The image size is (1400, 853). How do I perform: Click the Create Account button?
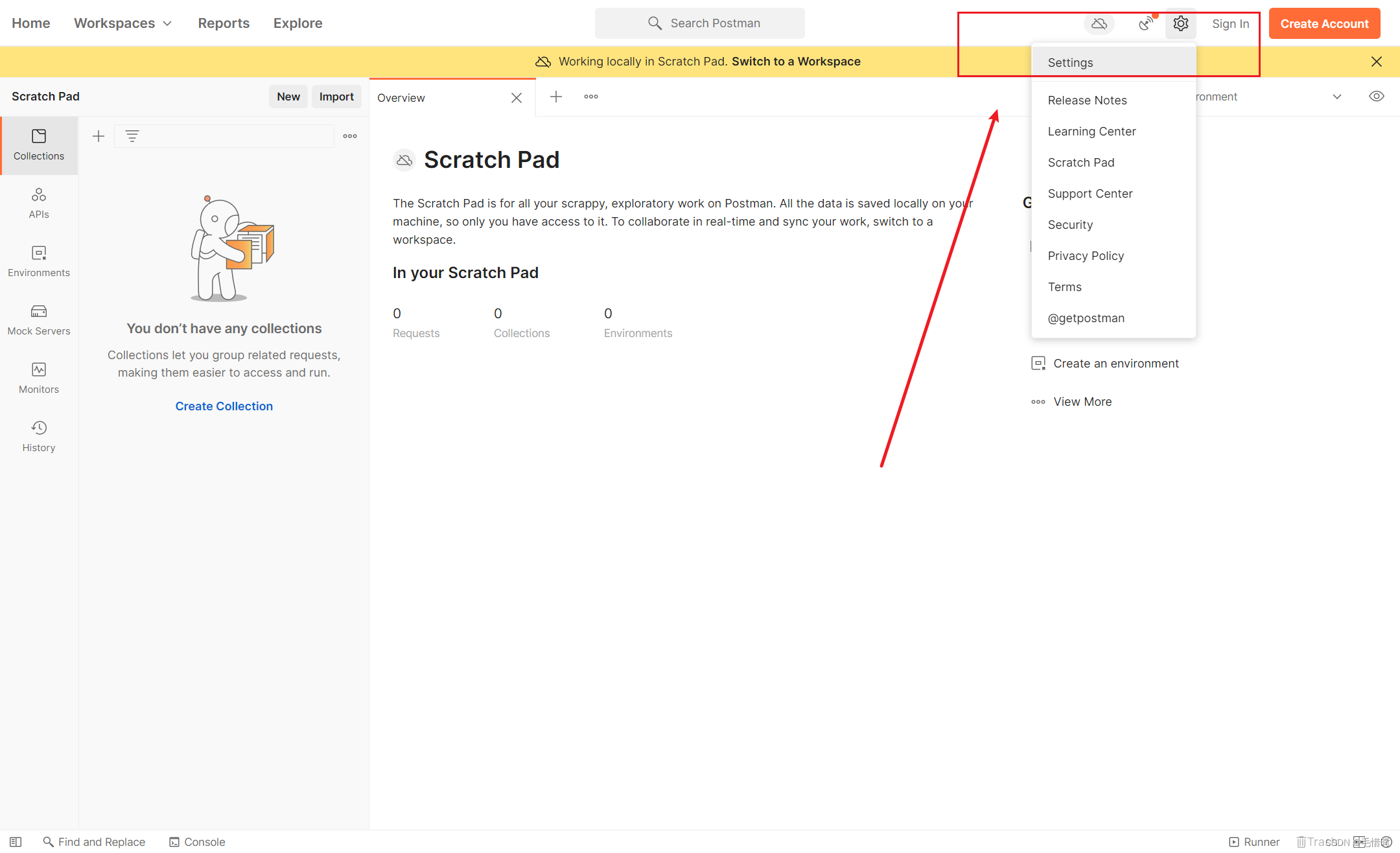[x=1324, y=23]
